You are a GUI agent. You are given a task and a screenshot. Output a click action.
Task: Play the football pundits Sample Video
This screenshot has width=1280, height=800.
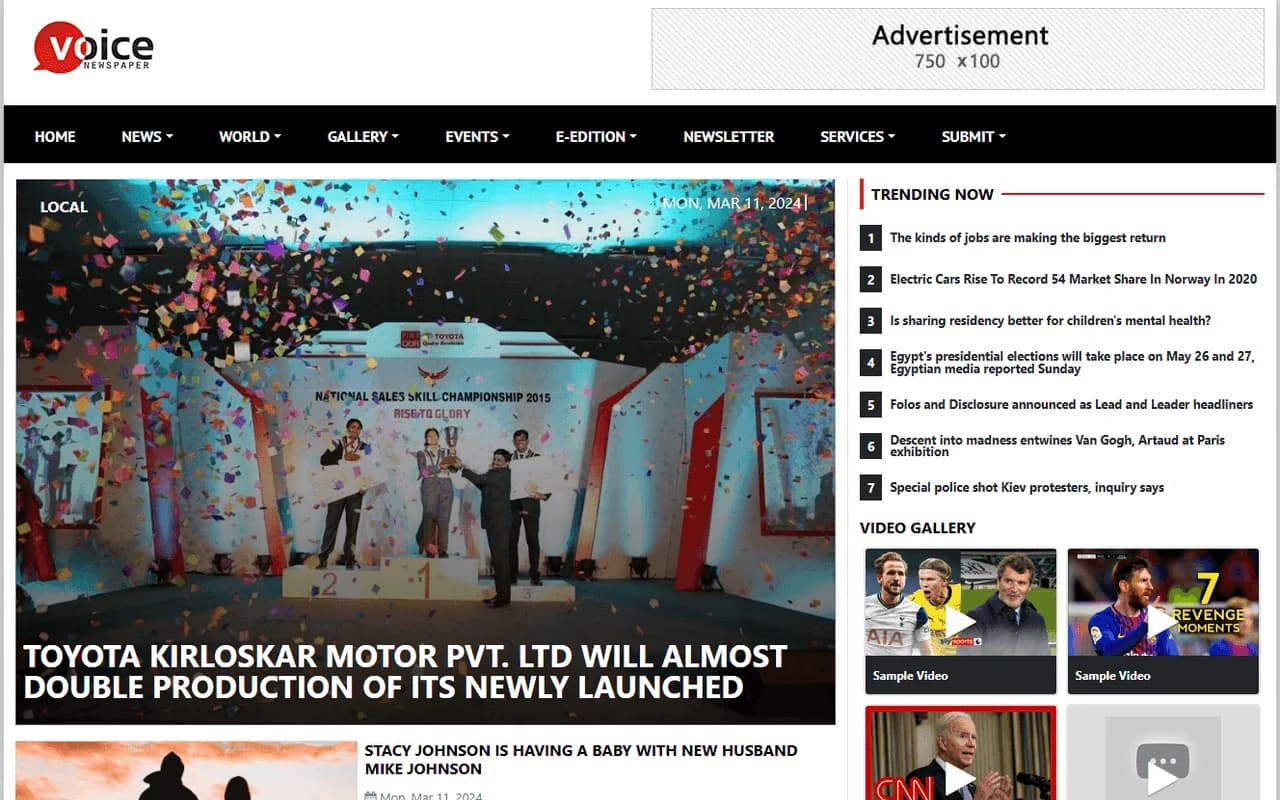959,601
